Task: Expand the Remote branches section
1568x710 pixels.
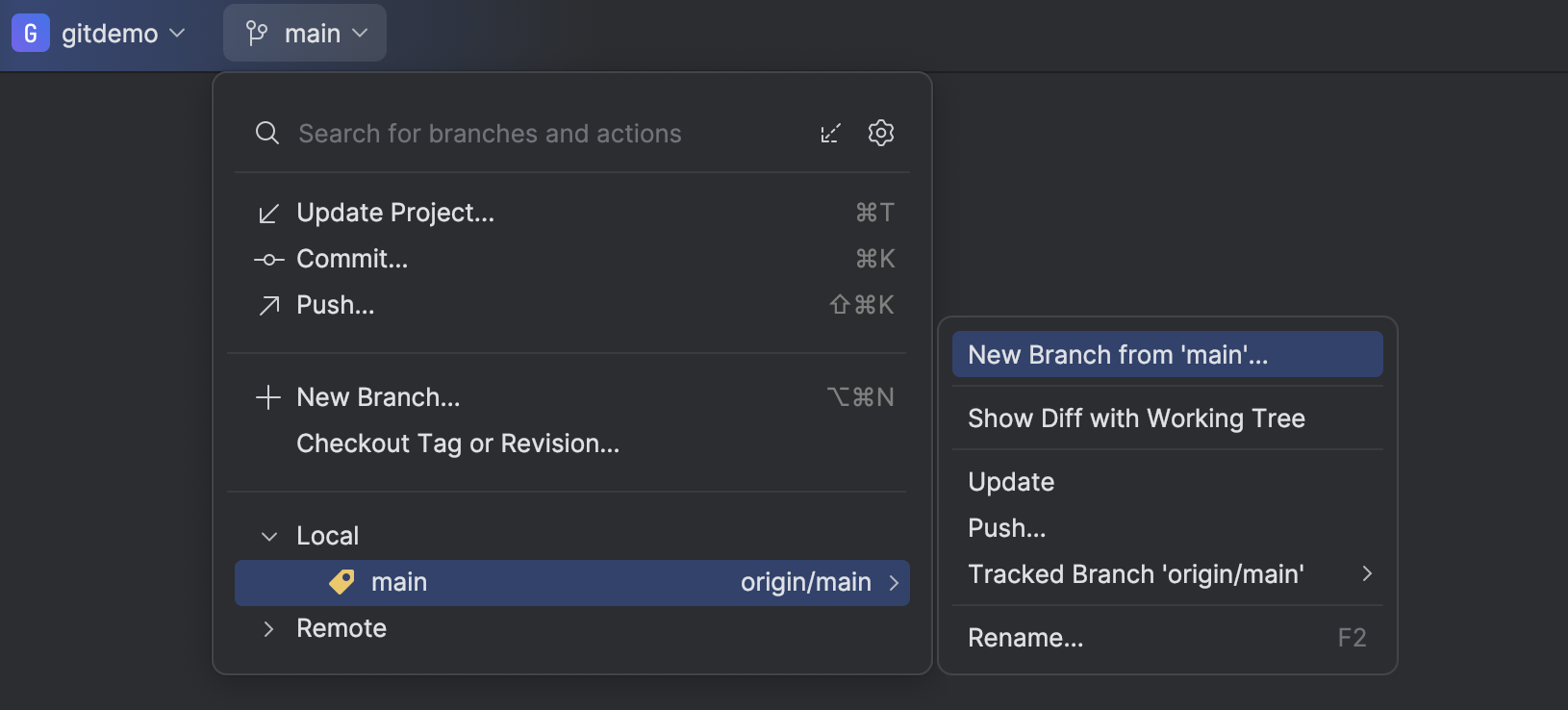Action: click(x=267, y=628)
